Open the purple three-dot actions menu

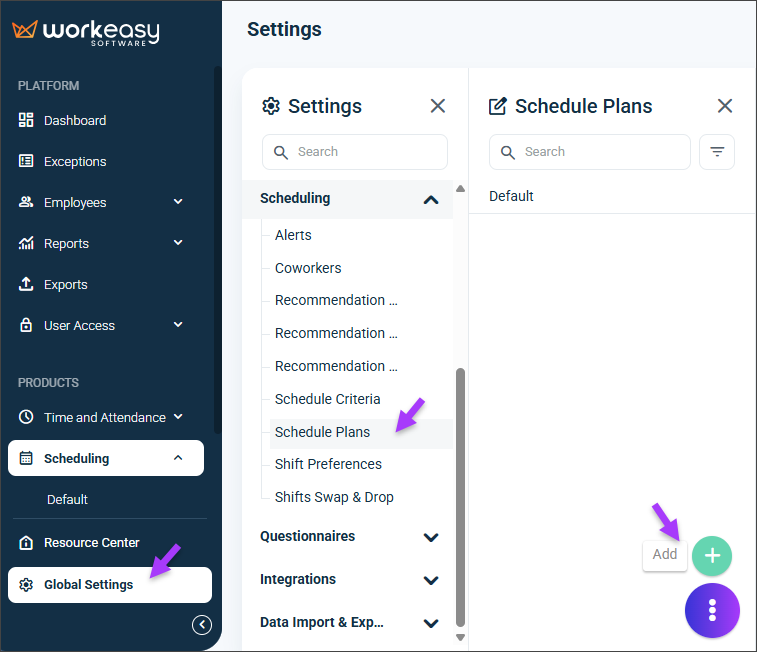click(712, 610)
